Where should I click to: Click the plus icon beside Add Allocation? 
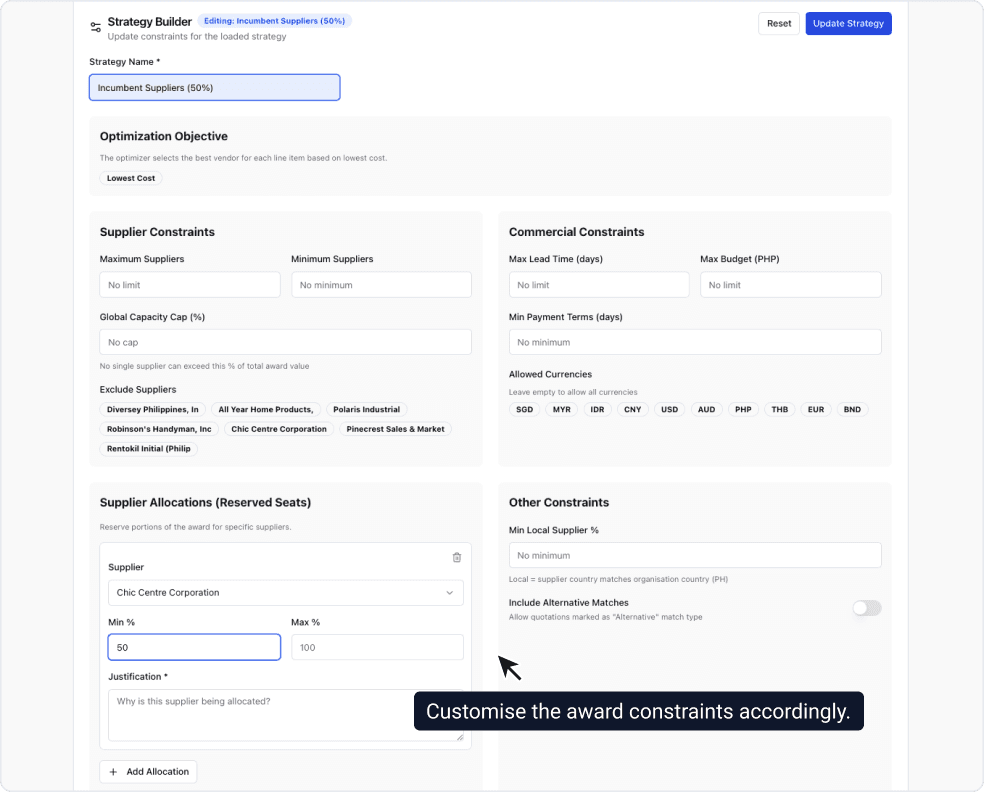coord(113,771)
